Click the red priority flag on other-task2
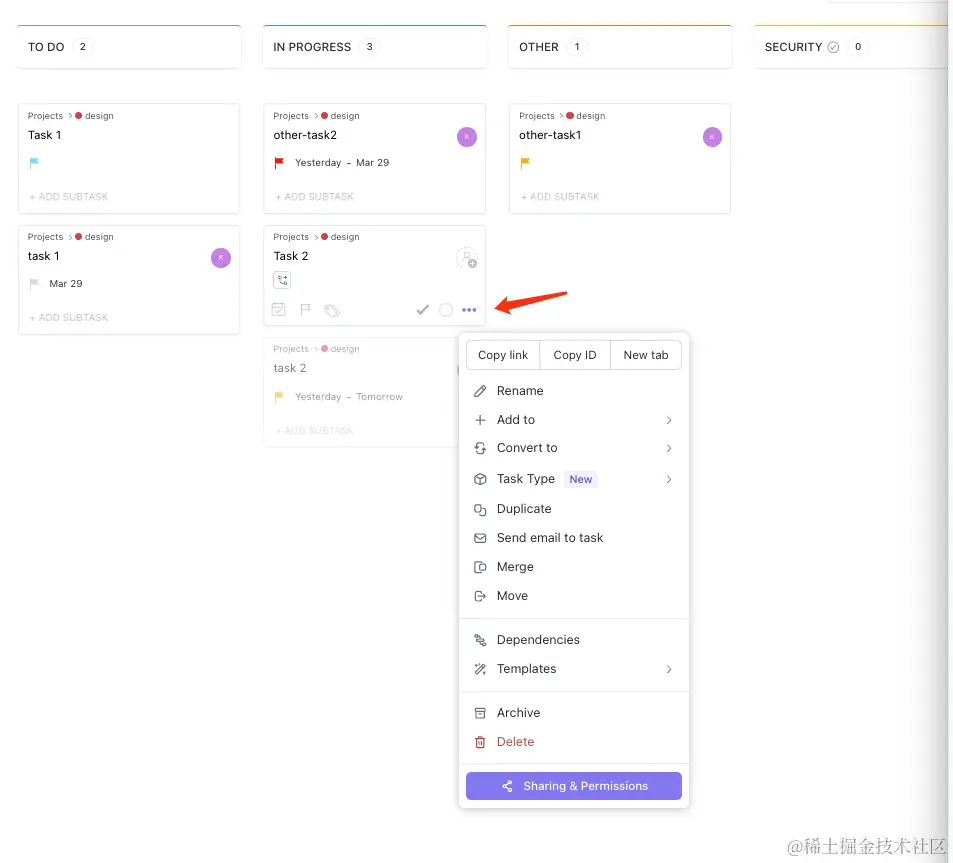953x863 pixels. [279, 162]
